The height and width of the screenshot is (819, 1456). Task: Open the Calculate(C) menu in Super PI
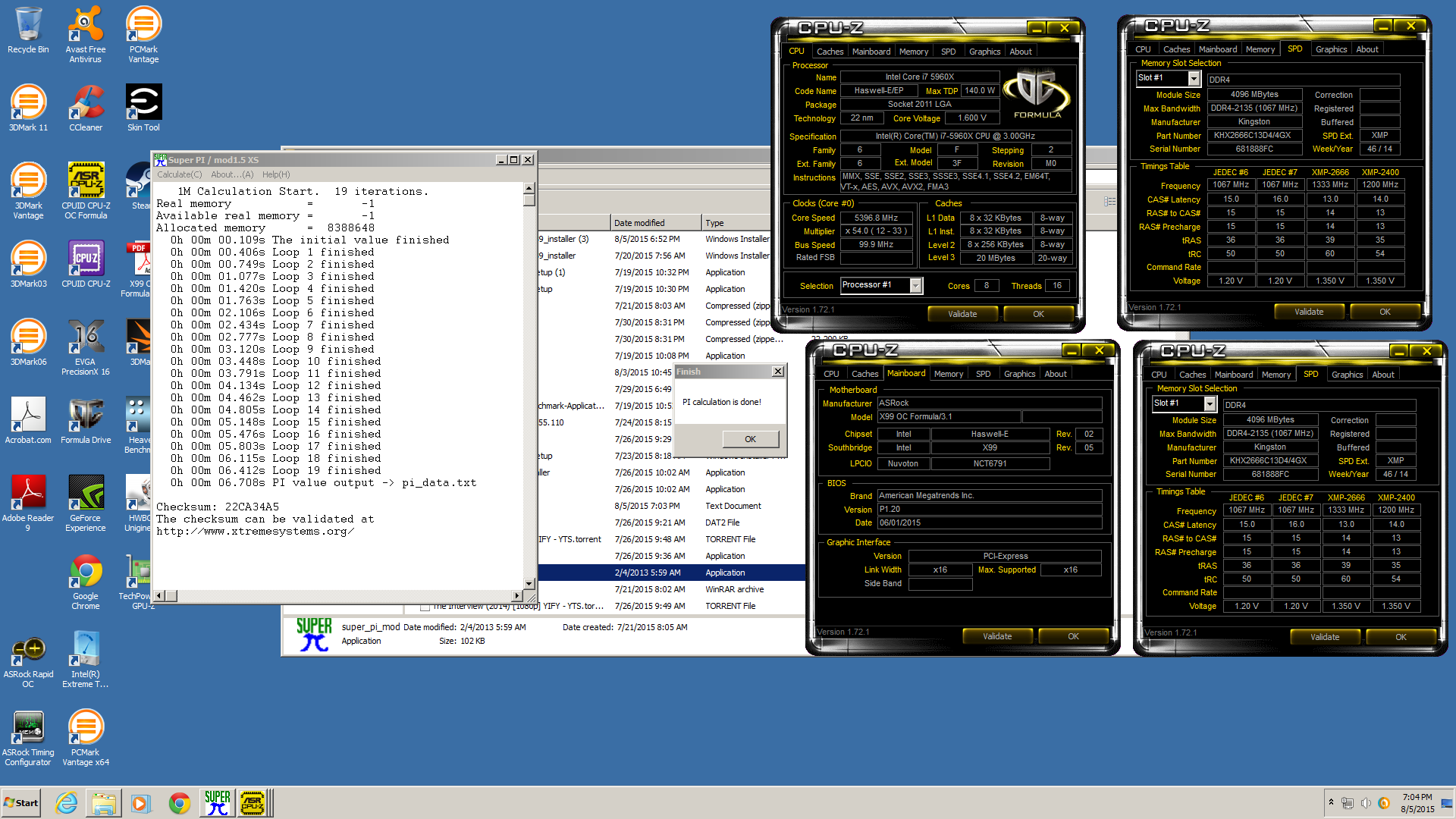coord(180,174)
